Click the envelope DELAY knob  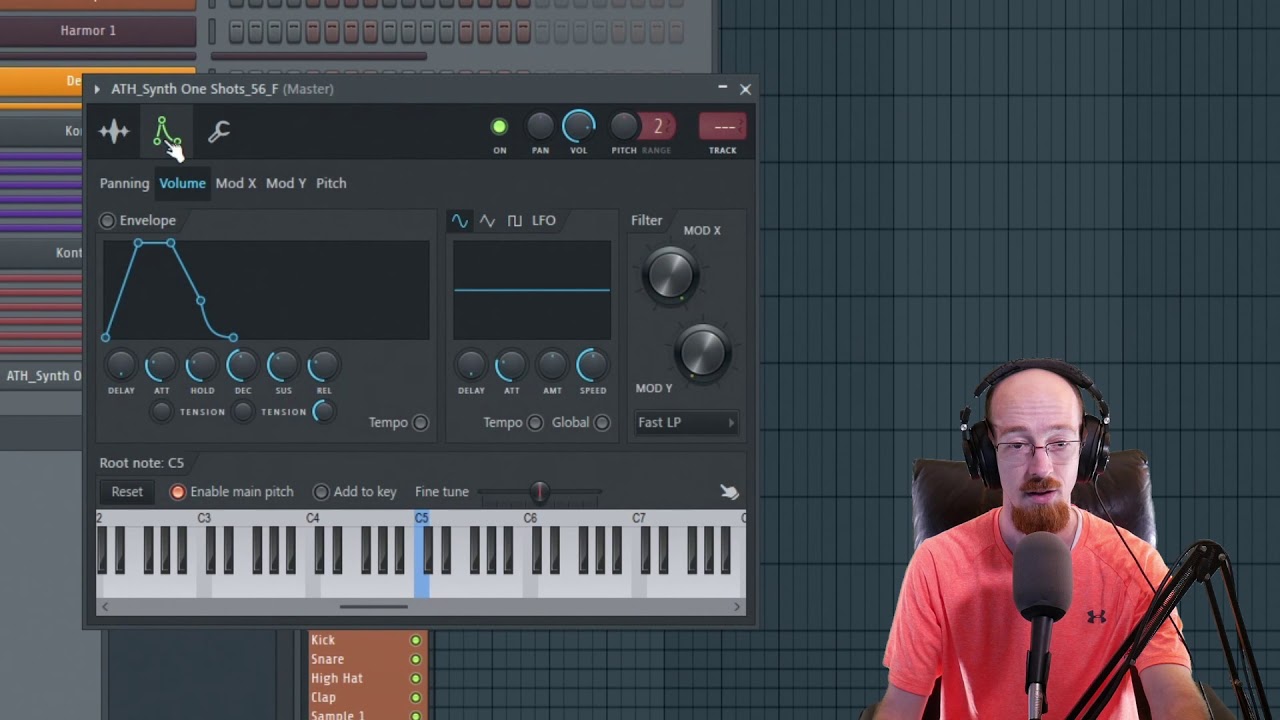(x=121, y=366)
